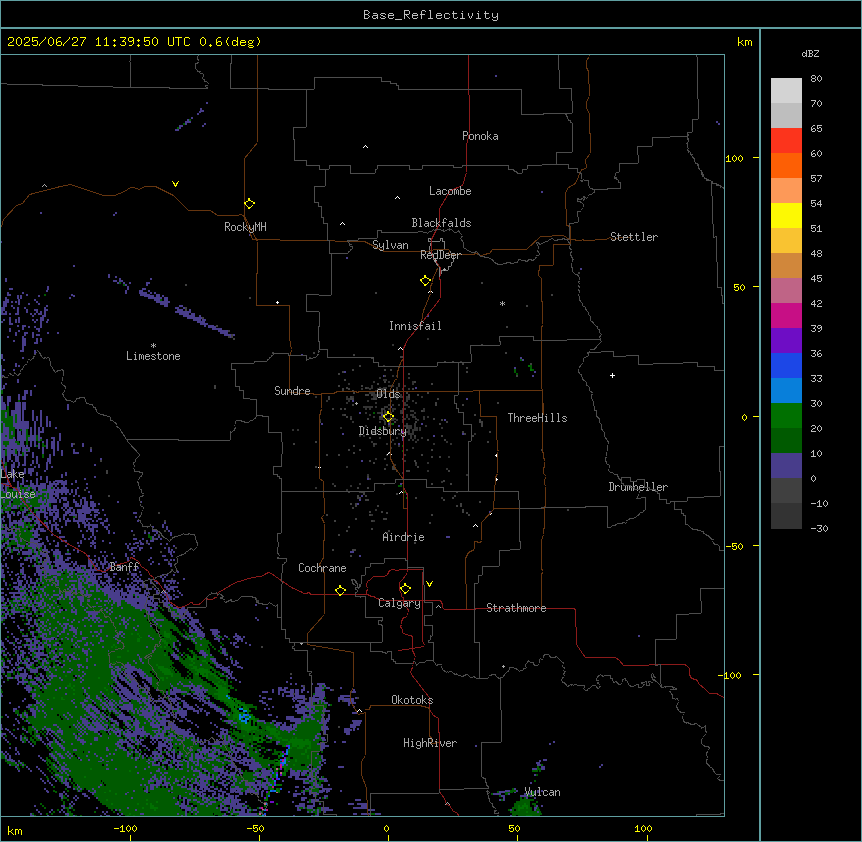The width and height of the screenshot is (862, 842).
Task: Click the Stettler city label
Action: (x=634, y=237)
